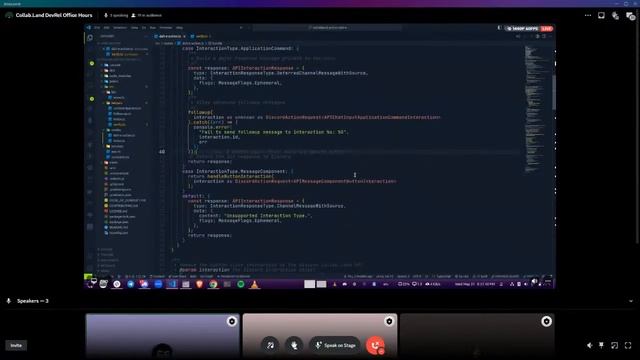Screen dimensions: 640x360
Task: Open the File menu in shared VS Code
Action: (x=97, y=28)
